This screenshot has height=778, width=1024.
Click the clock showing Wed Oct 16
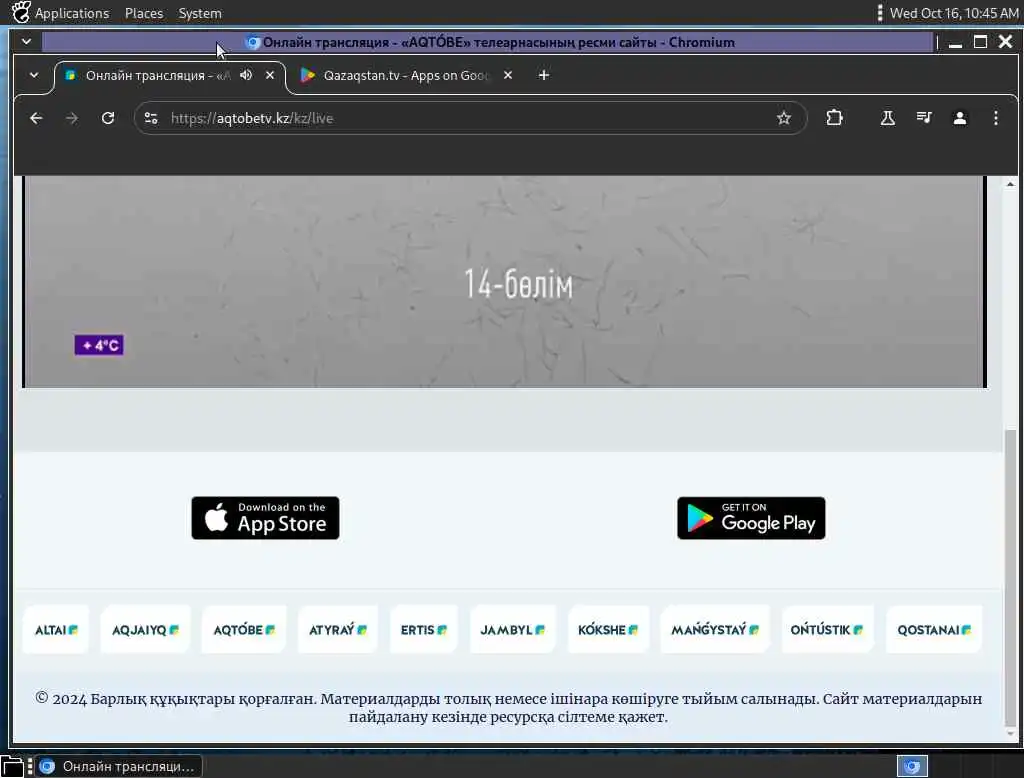point(953,13)
